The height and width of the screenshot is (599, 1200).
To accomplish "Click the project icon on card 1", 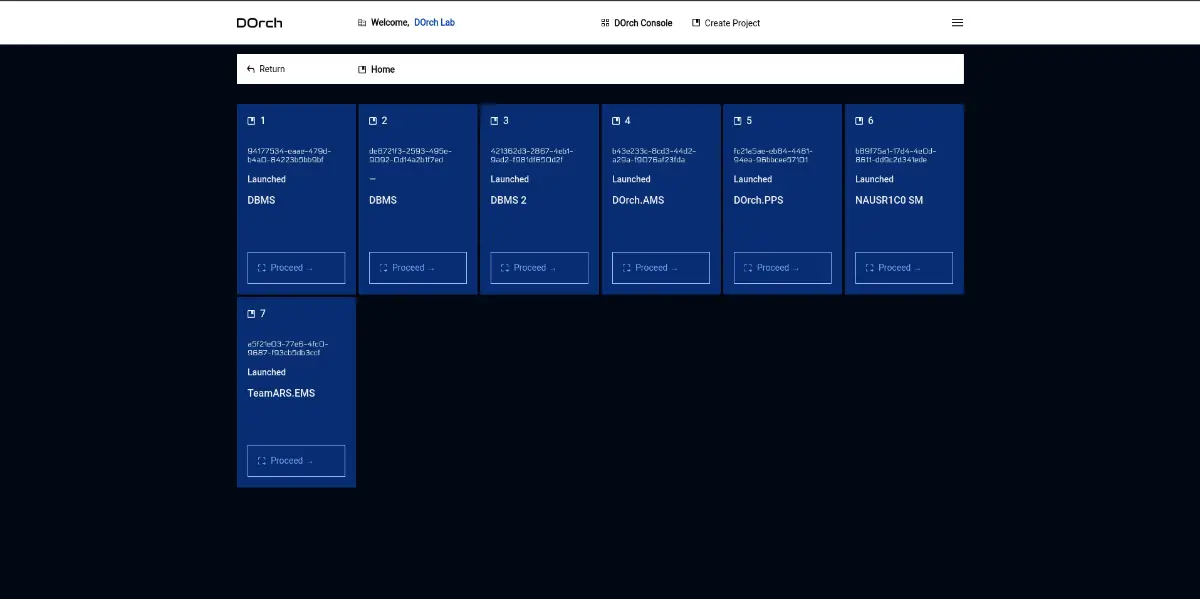I will (252, 121).
